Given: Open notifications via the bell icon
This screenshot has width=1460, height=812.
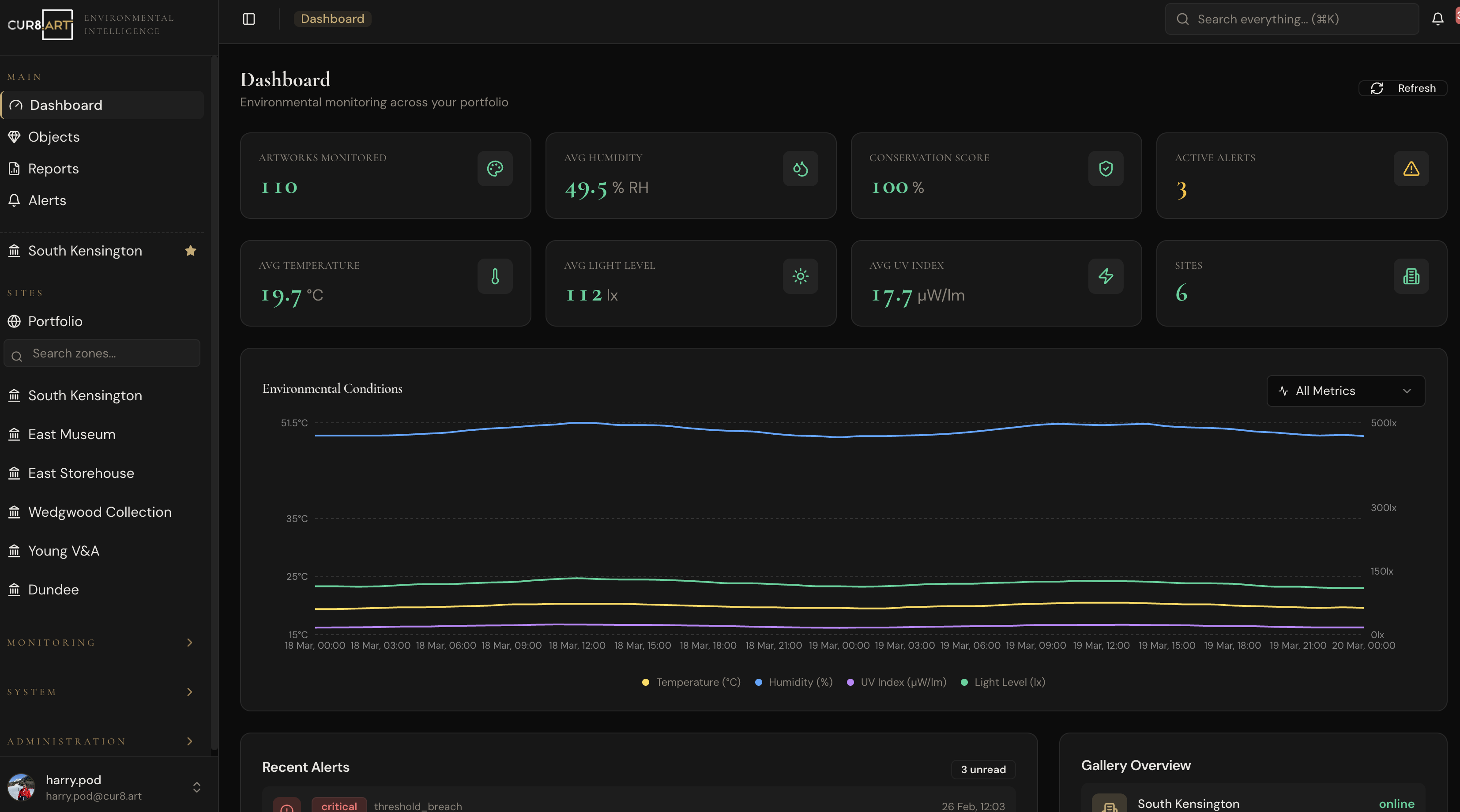Looking at the screenshot, I should tap(1438, 19).
